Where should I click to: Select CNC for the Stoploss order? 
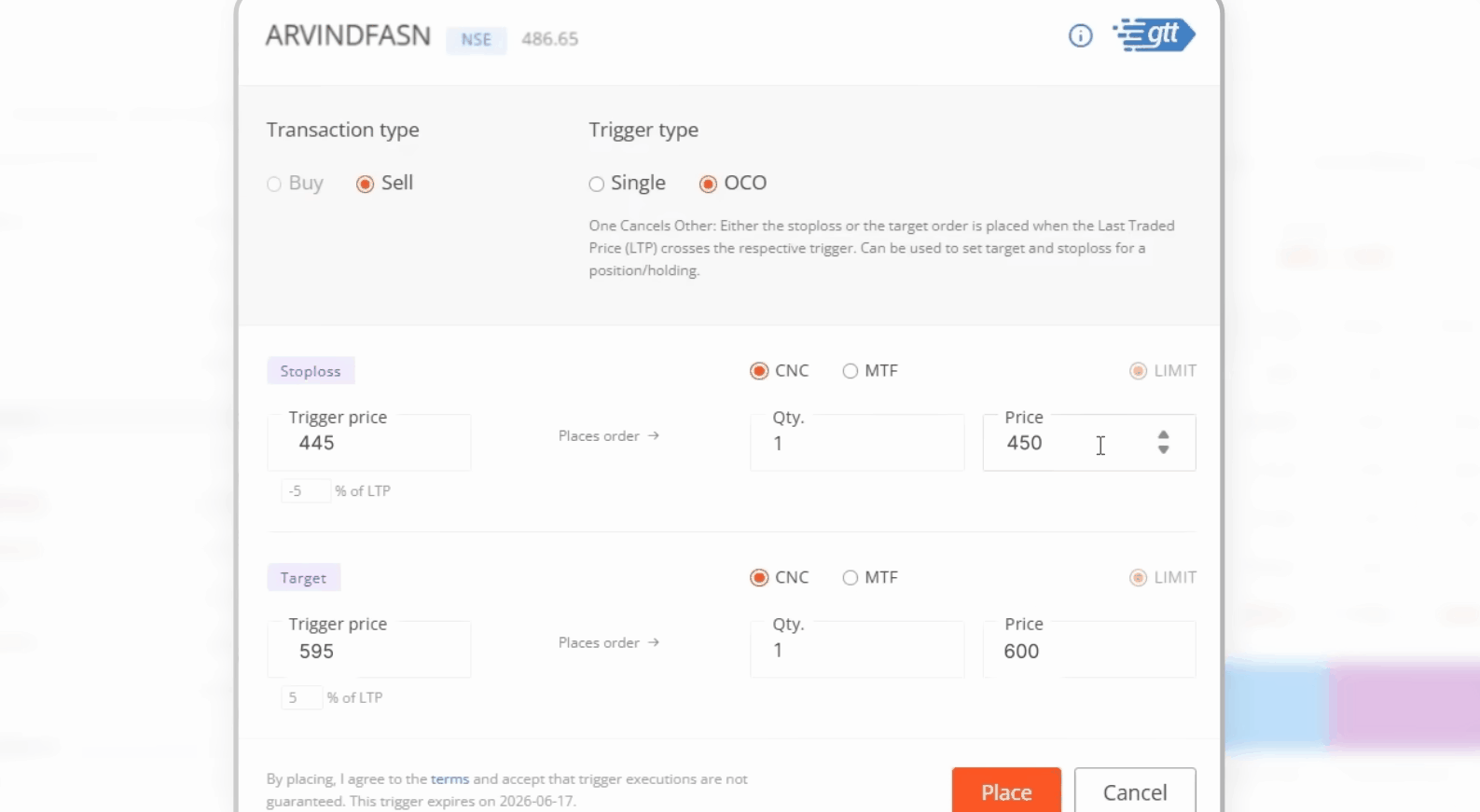point(759,371)
